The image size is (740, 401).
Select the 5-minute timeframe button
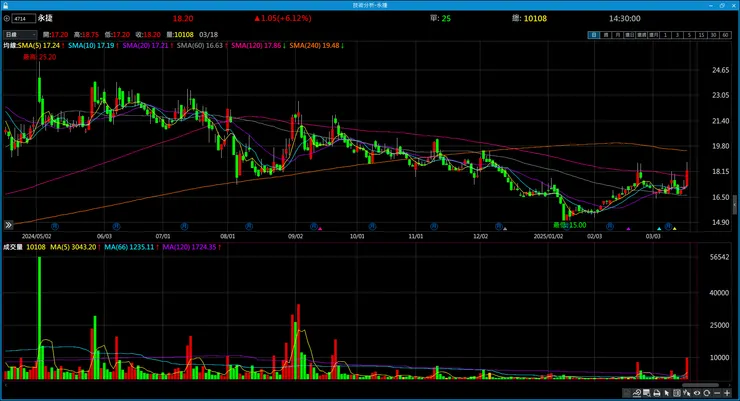(689, 35)
